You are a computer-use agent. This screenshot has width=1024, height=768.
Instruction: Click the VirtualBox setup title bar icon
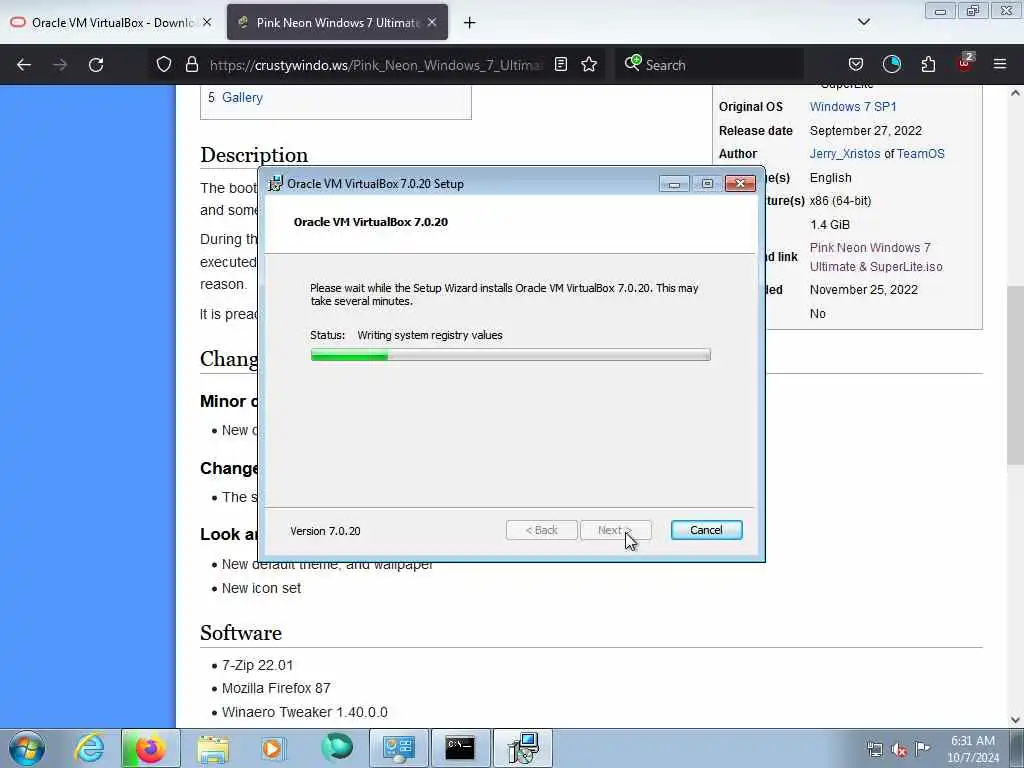tap(276, 184)
